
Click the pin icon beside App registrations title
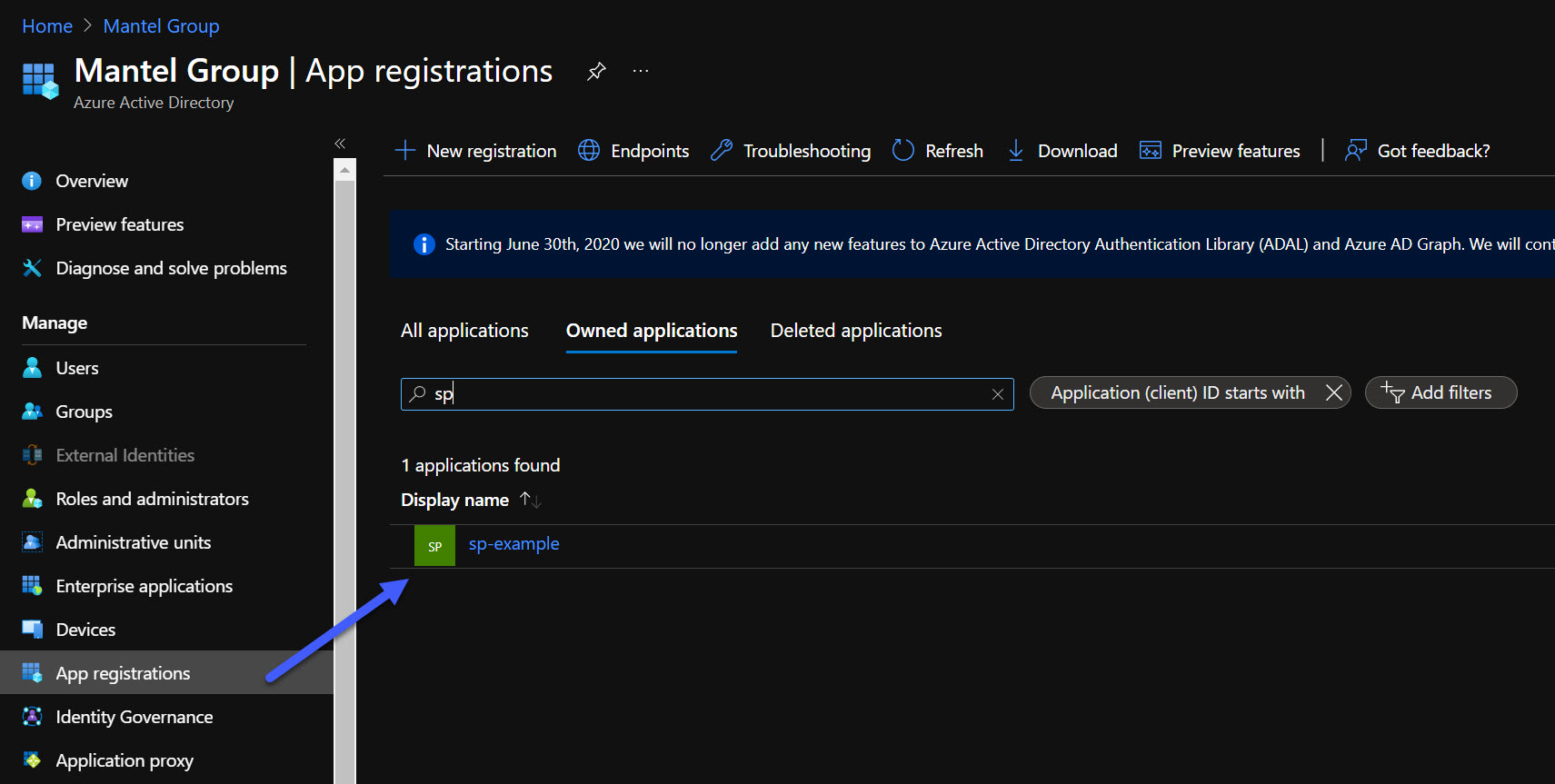click(596, 71)
